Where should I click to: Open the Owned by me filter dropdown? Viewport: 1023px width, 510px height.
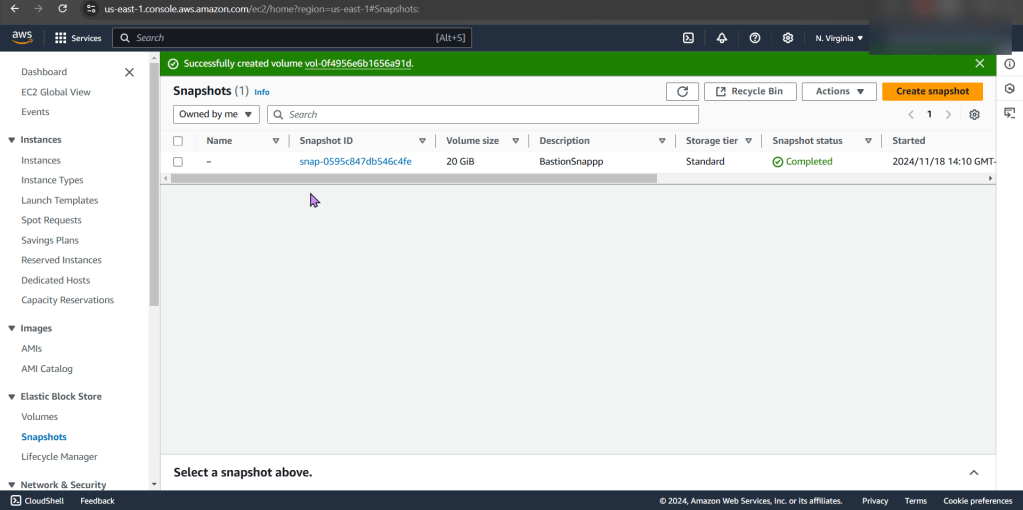pyautogui.click(x=216, y=115)
